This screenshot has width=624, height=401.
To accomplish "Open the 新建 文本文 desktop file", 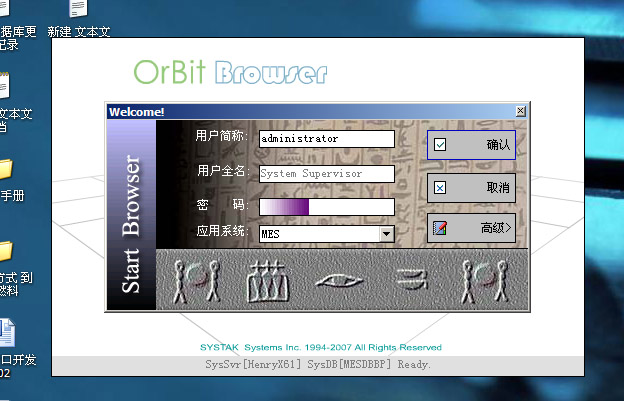I will coord(78,18).
